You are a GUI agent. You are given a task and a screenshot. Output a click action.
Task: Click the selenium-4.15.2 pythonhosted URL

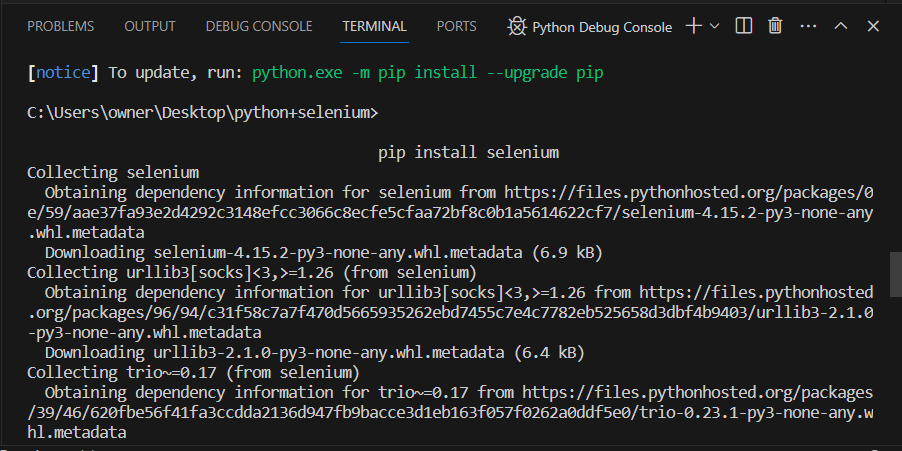450,212
